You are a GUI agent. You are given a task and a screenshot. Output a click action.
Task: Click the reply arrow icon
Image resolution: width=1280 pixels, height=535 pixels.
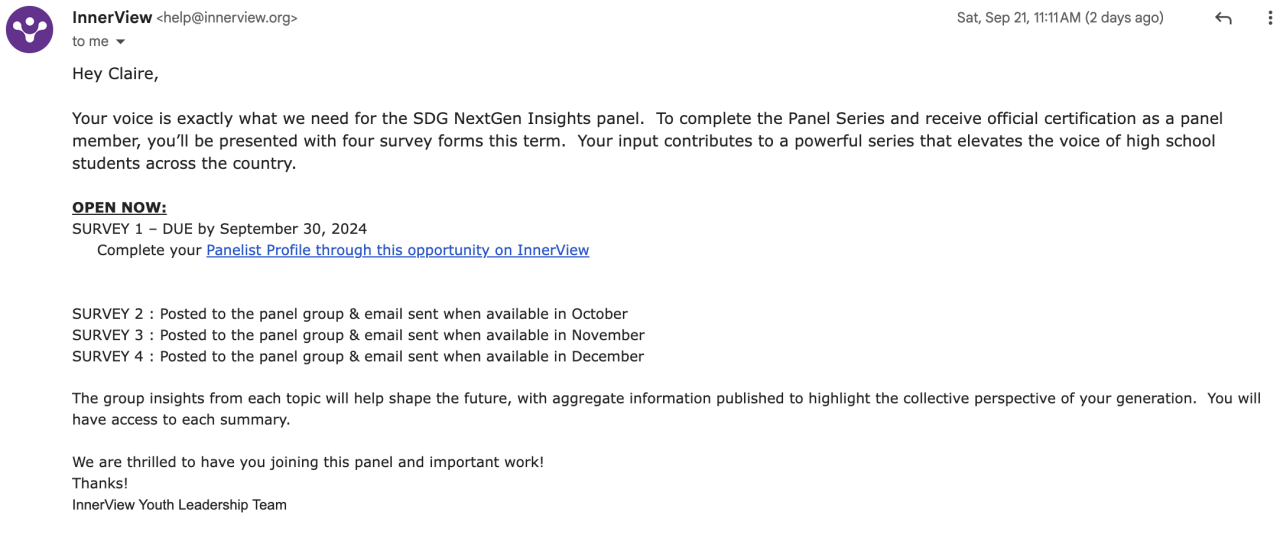[x=1223, y=18]
